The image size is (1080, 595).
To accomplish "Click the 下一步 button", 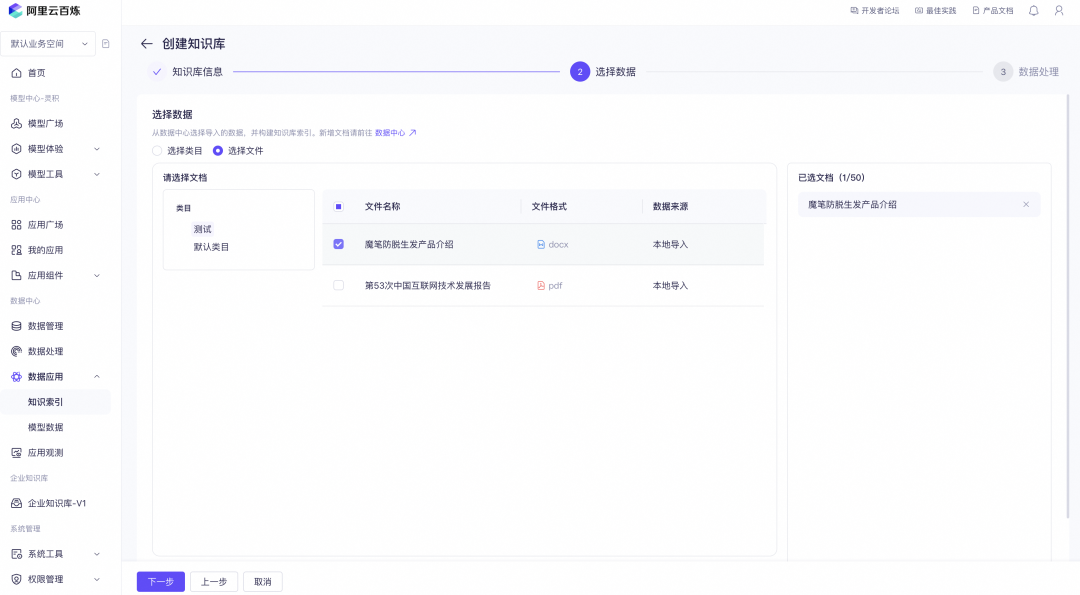I will coord(160,580).
